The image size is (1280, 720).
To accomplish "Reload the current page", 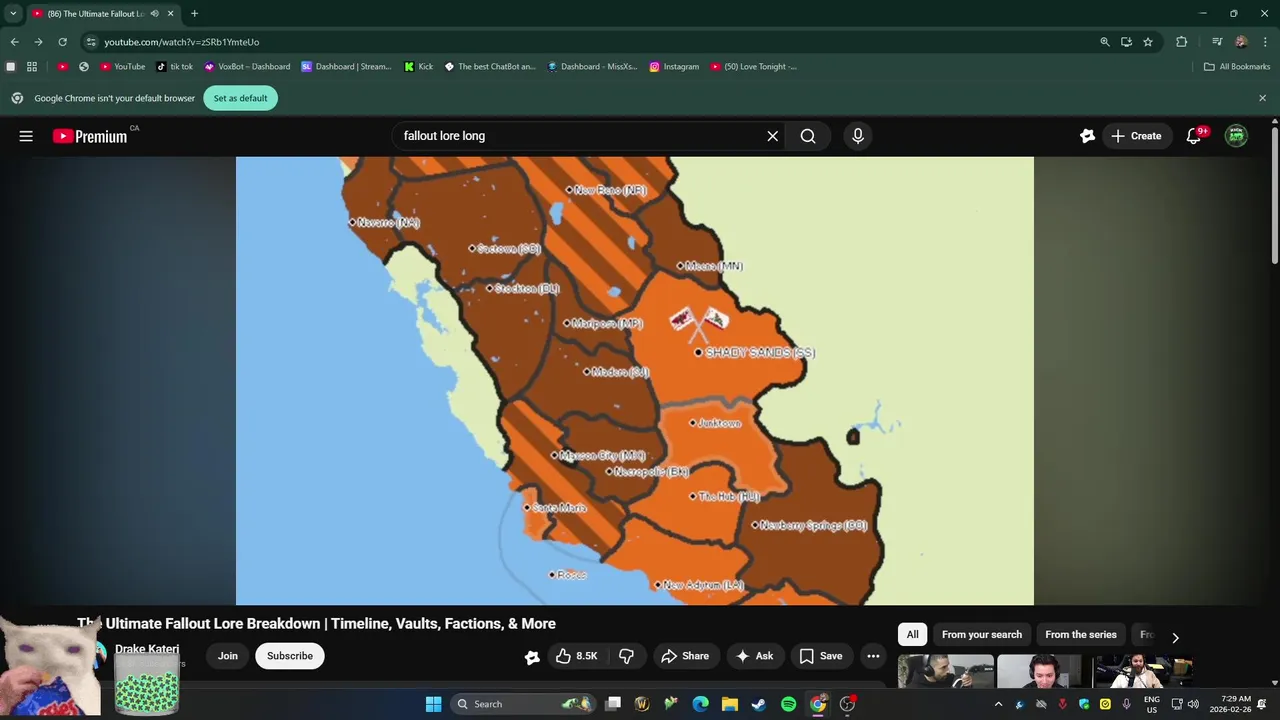I will (x=62, y=42).
